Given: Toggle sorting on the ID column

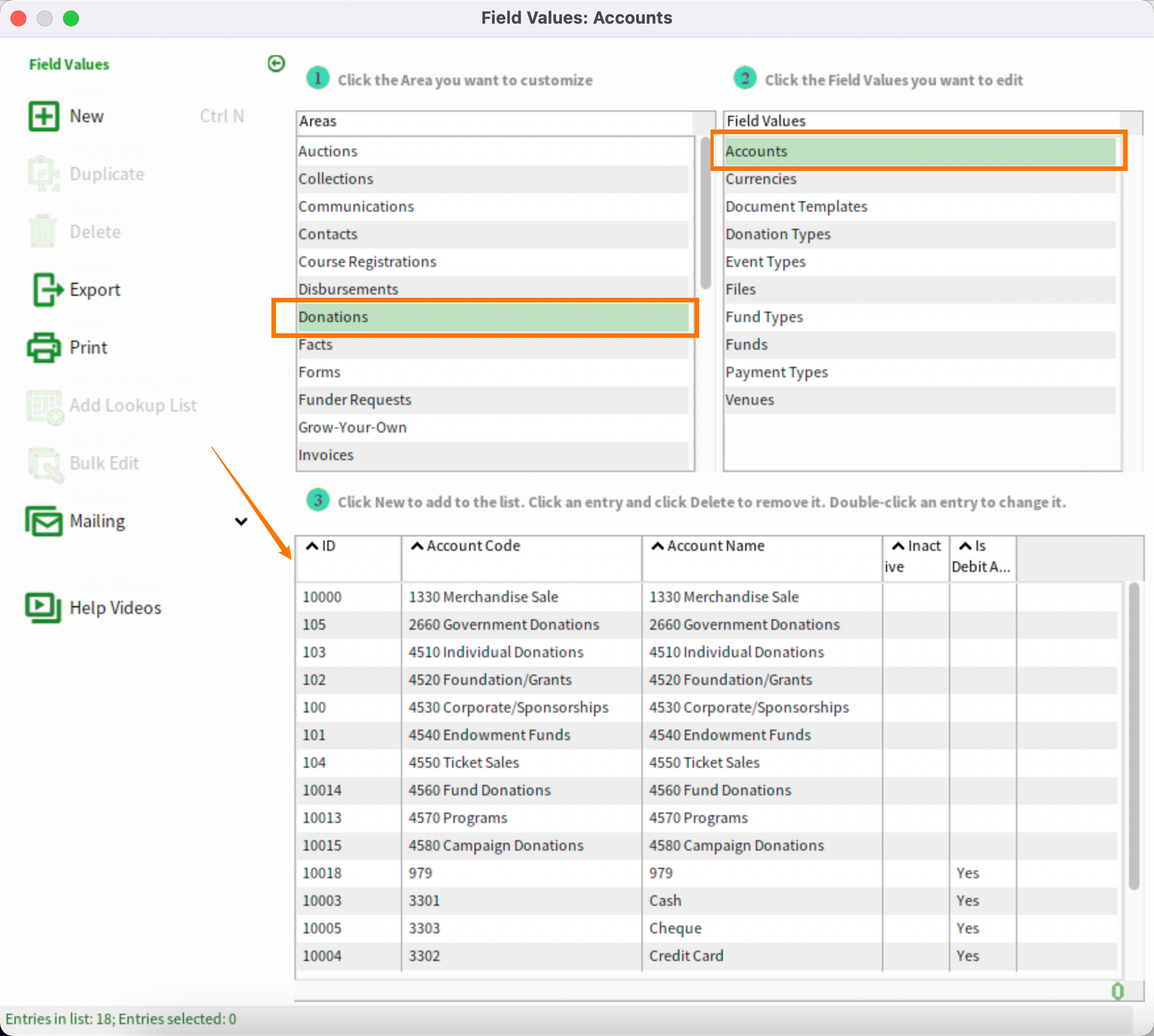Looking at the screenshot, I should click(312, 546).
